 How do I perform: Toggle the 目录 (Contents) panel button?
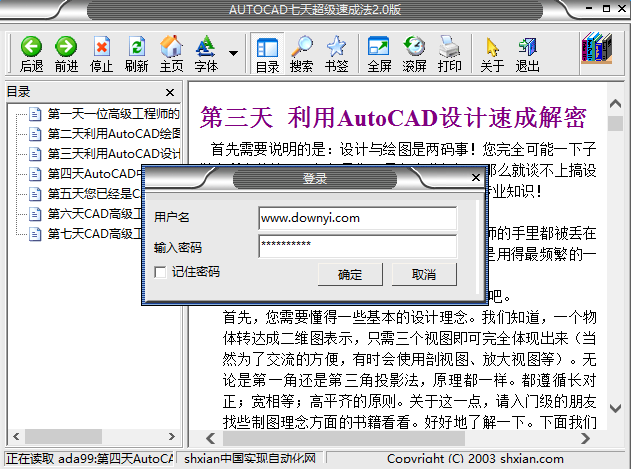click(267, 54)
